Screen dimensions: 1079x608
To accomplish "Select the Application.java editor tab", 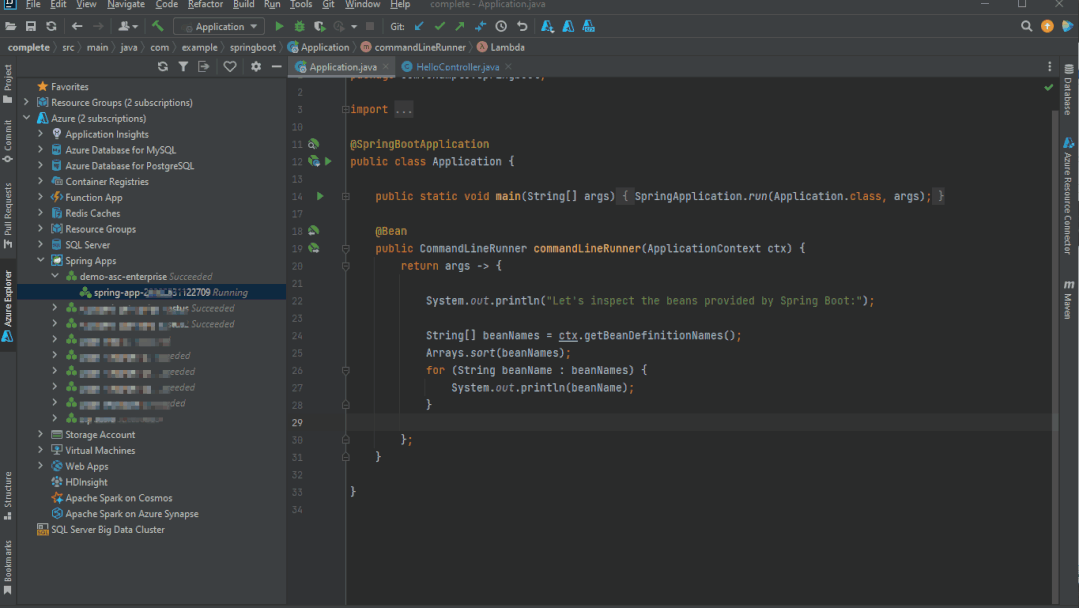I will click(x=343, y=67).
